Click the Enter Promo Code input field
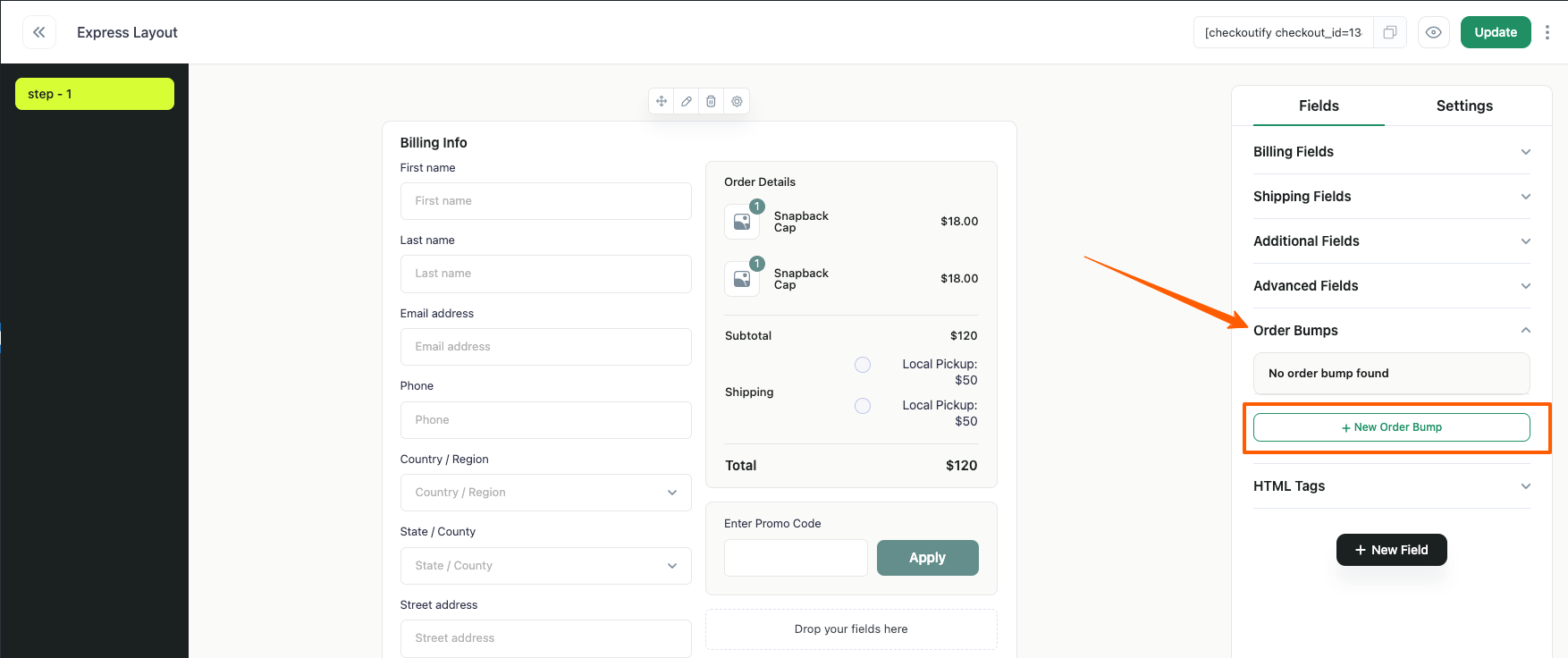The image size is (1568, 658). click(796, 558)
